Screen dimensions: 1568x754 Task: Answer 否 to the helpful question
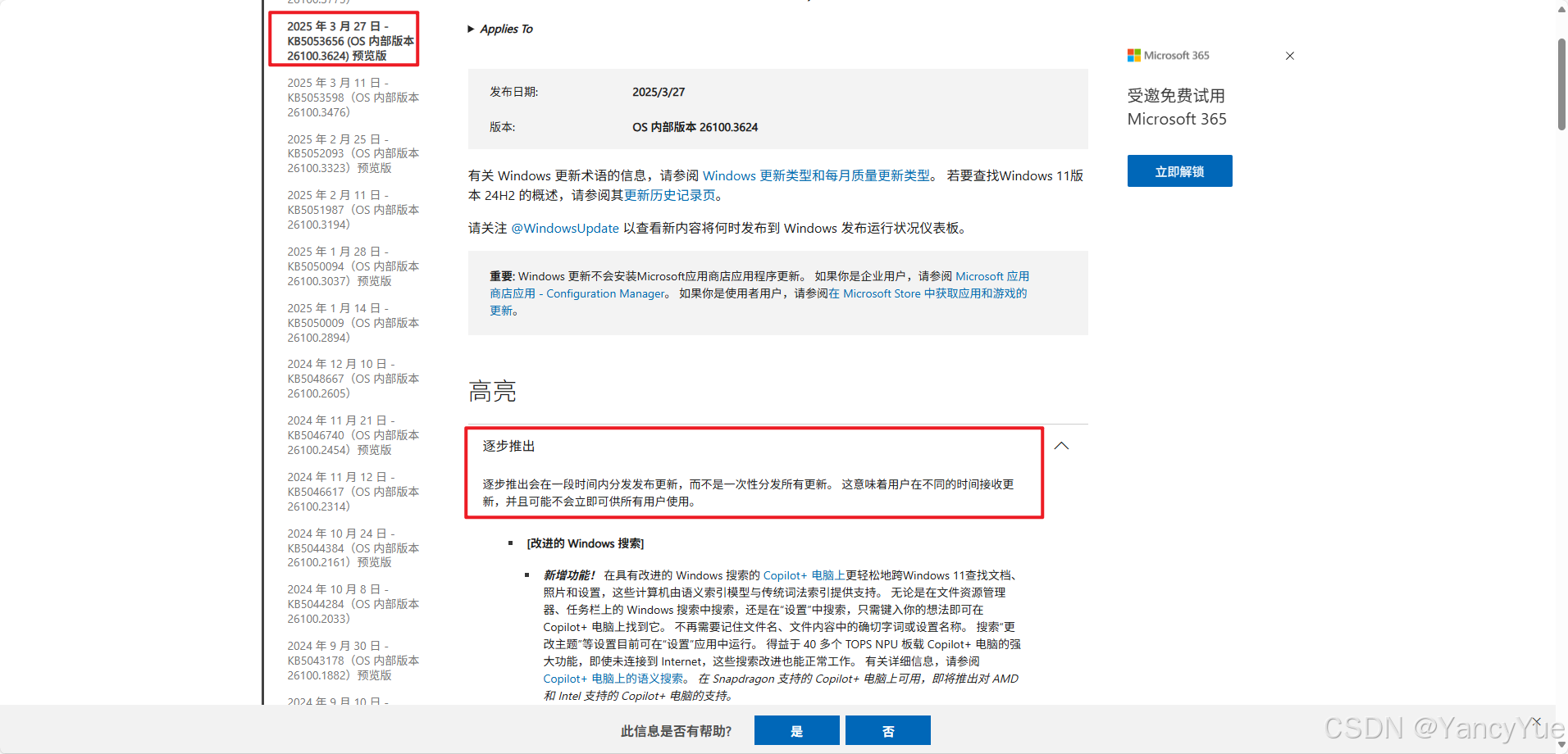(x=887, y=730)
